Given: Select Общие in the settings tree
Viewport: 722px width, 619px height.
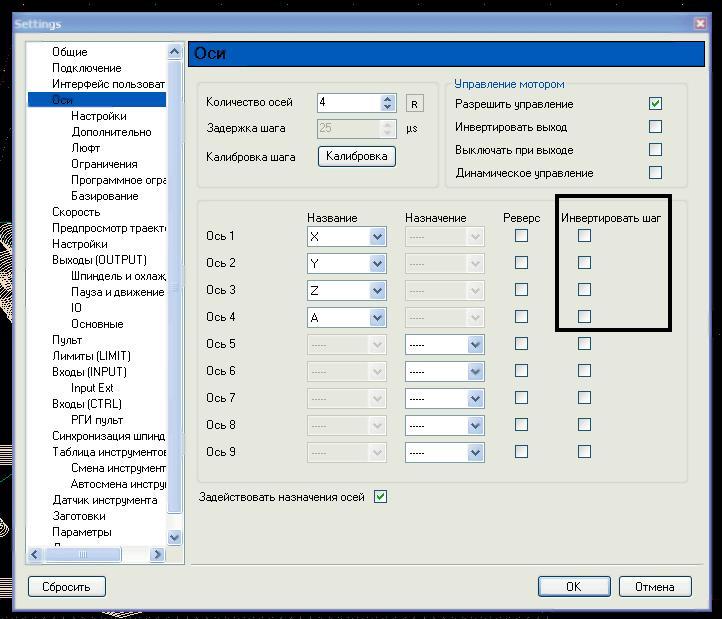Looking at the screenshot, I should click(70, 52).
